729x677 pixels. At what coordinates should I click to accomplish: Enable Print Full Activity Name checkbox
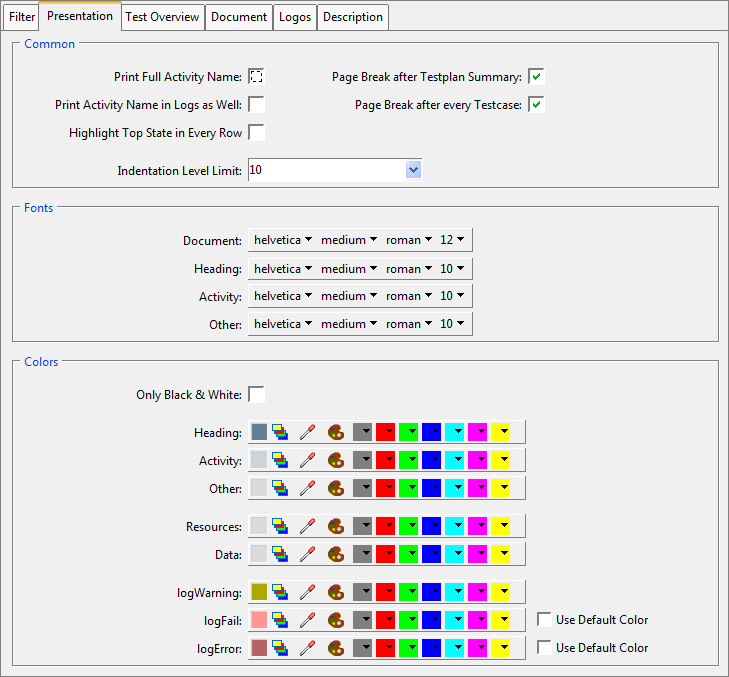point(256,76)
